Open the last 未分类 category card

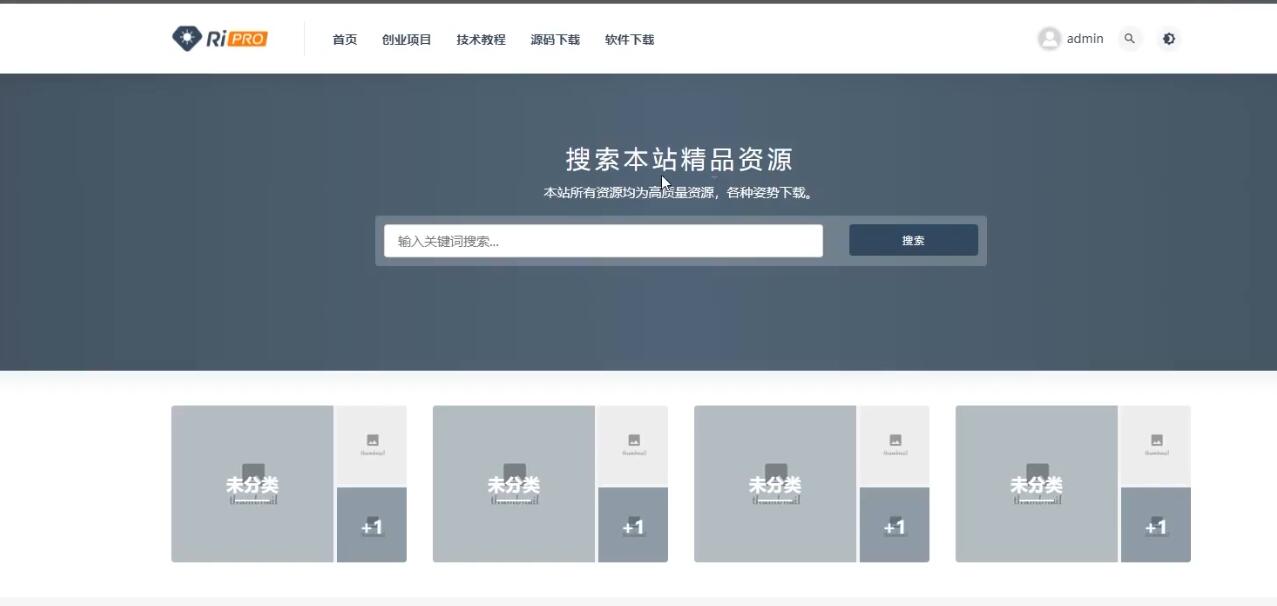click(x=1036, y=483)
